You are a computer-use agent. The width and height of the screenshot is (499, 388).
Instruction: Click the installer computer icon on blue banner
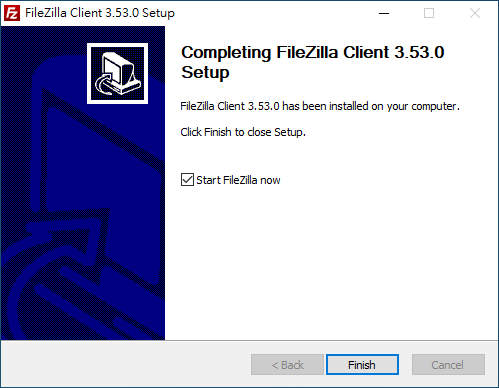coord(117,73)
